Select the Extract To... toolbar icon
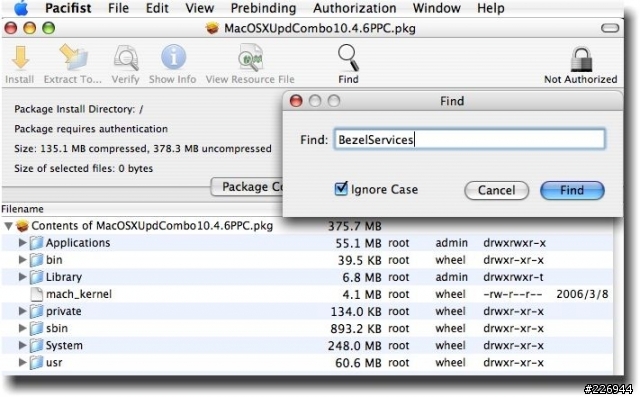640x397 pixels. 73,58
